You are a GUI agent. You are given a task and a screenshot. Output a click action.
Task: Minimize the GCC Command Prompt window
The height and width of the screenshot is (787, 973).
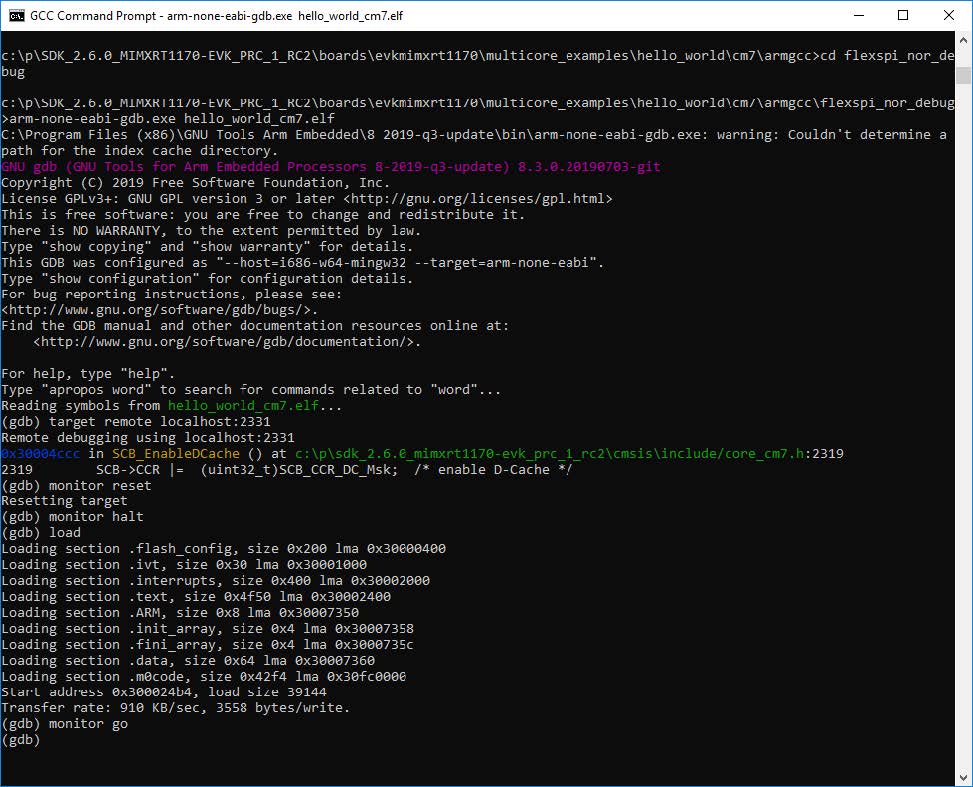(857, 15)
